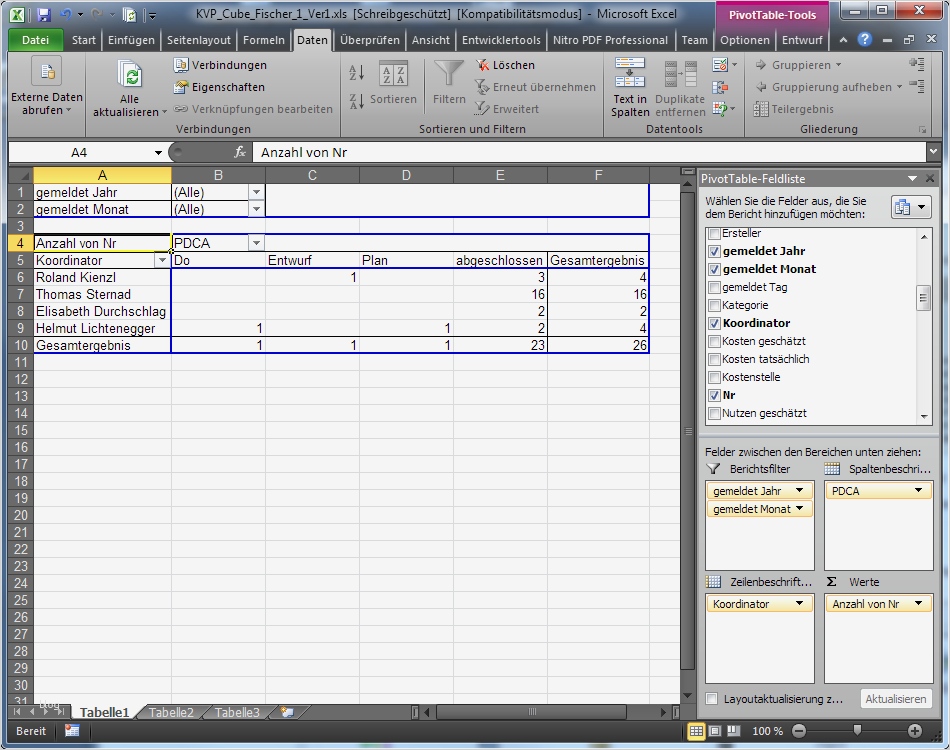
Task: Click the formula bar input
Action: [x=589, y=153]
